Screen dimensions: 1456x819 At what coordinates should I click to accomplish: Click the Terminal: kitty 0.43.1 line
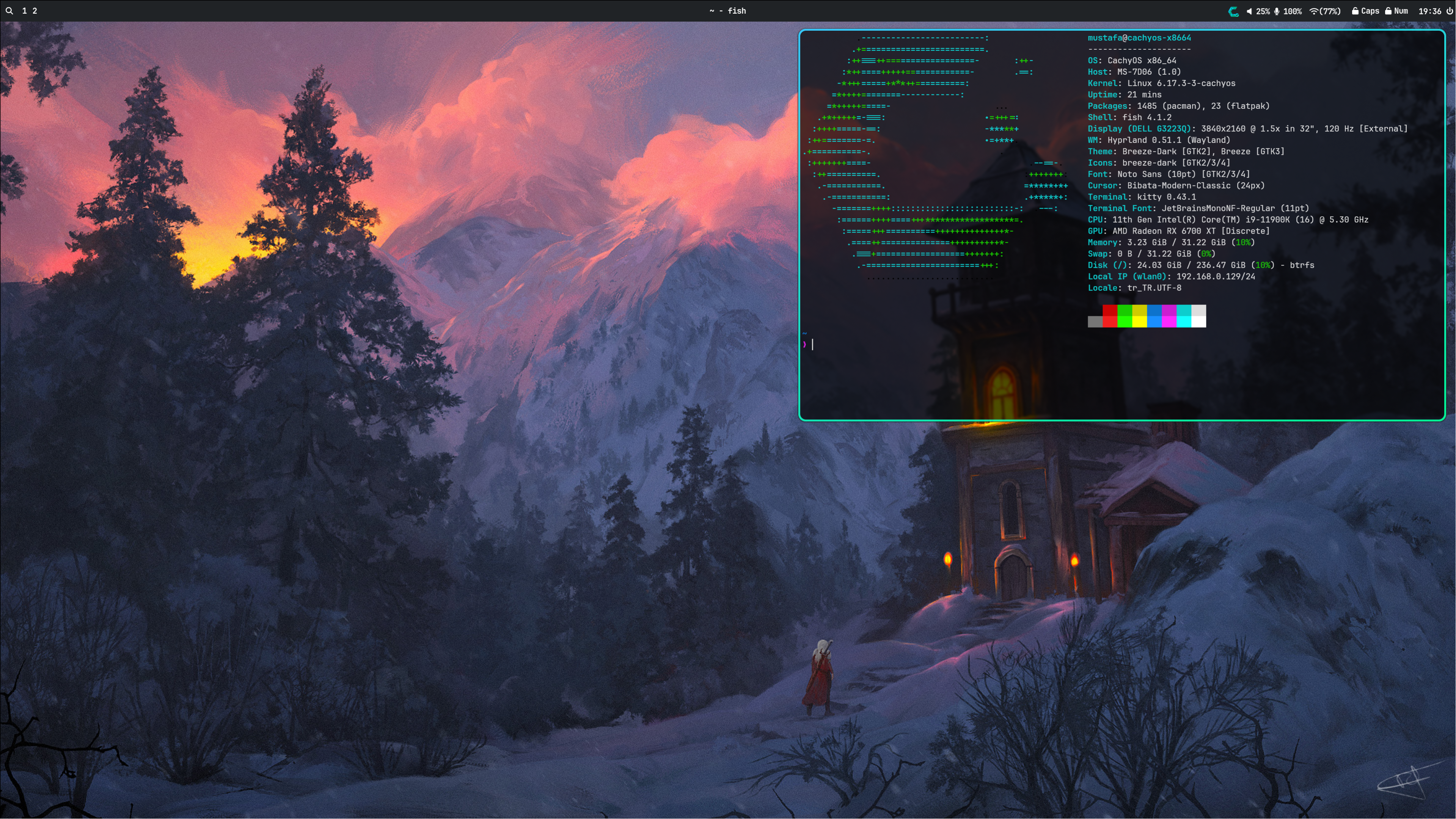[x=1142, y=197]
